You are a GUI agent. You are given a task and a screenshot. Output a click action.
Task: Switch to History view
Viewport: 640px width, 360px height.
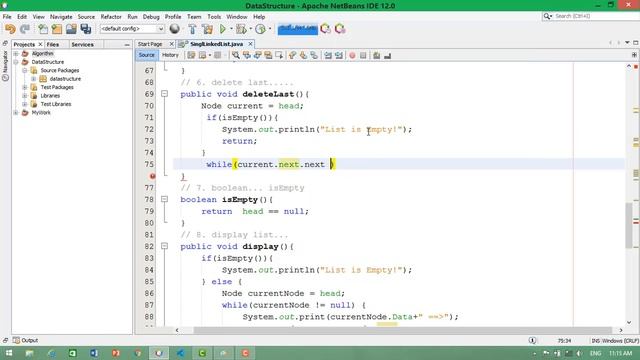[170, 55]
